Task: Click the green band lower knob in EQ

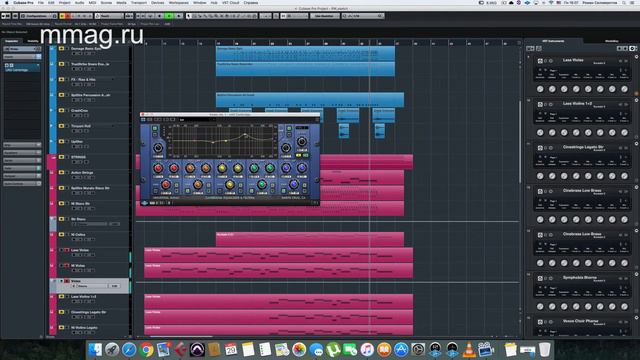Action: pos(262,185)
